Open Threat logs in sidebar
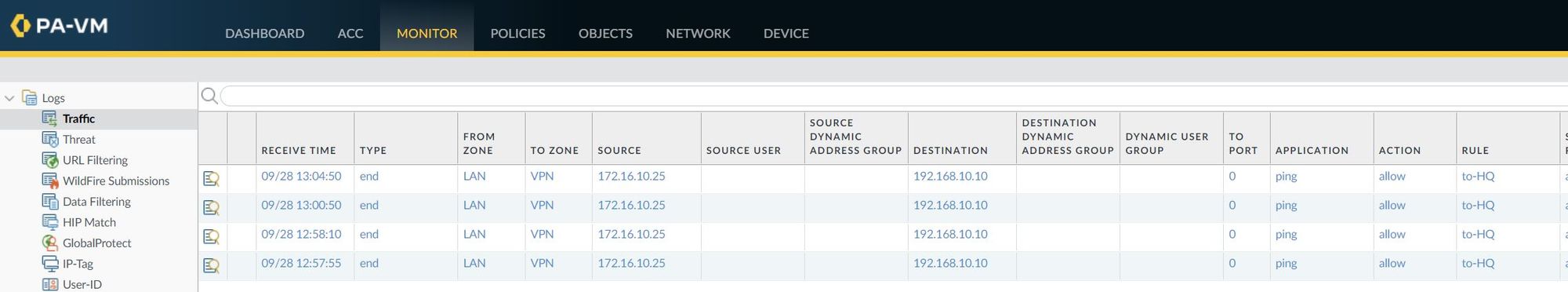 [x=78, y=139]
